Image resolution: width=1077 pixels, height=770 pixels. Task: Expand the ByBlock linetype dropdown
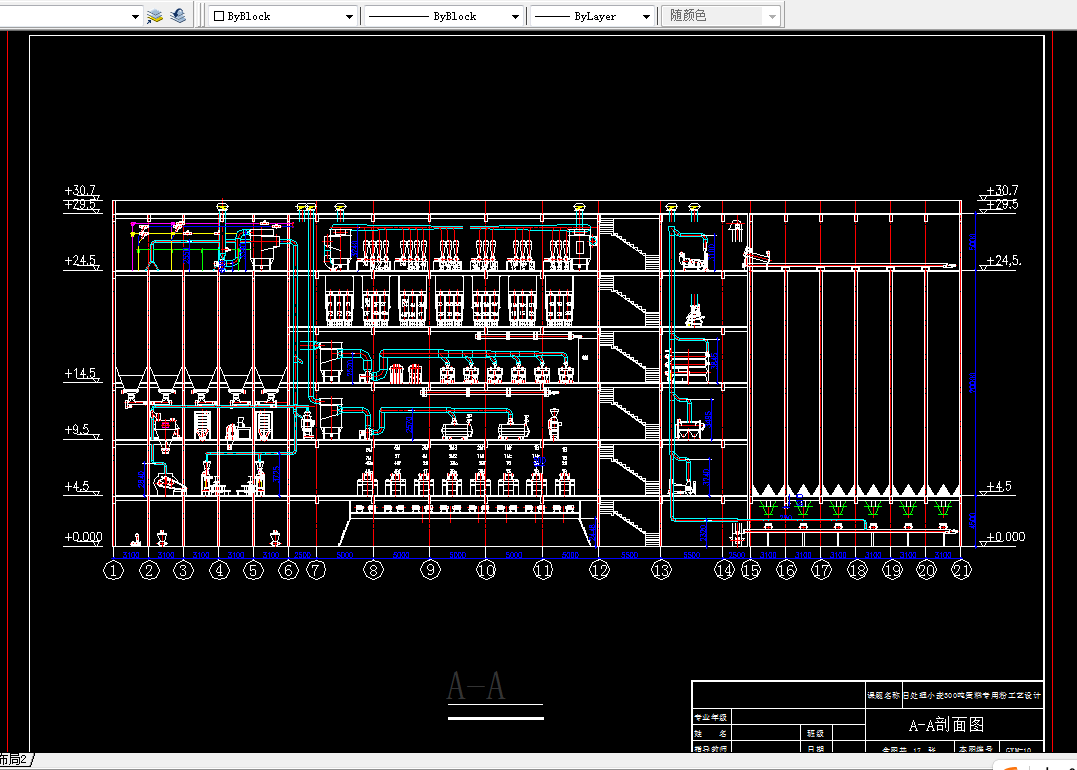(515, 16)
